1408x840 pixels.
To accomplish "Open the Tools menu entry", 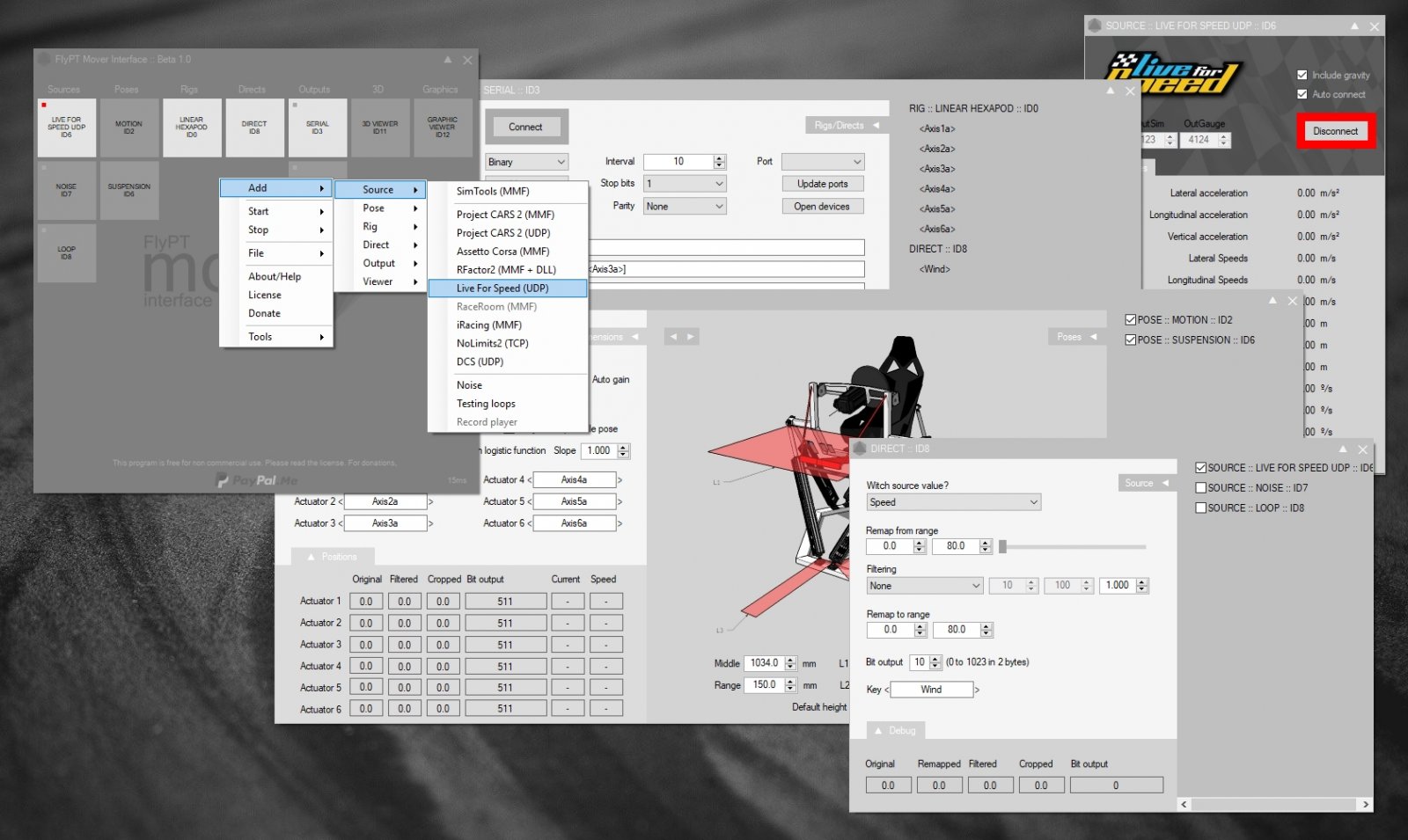I will (276, 337).
